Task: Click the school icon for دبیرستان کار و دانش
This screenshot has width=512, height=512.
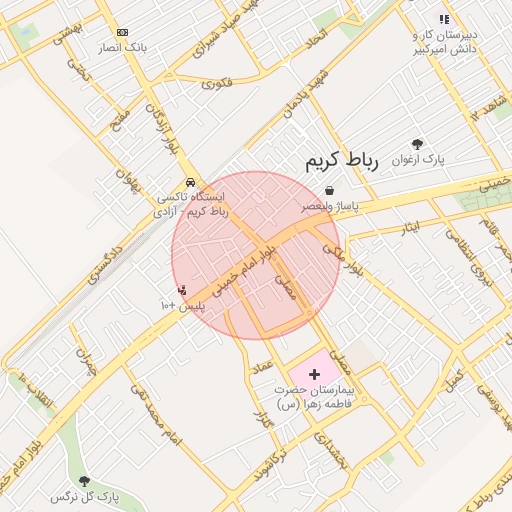Action: [x=444, y=19]
